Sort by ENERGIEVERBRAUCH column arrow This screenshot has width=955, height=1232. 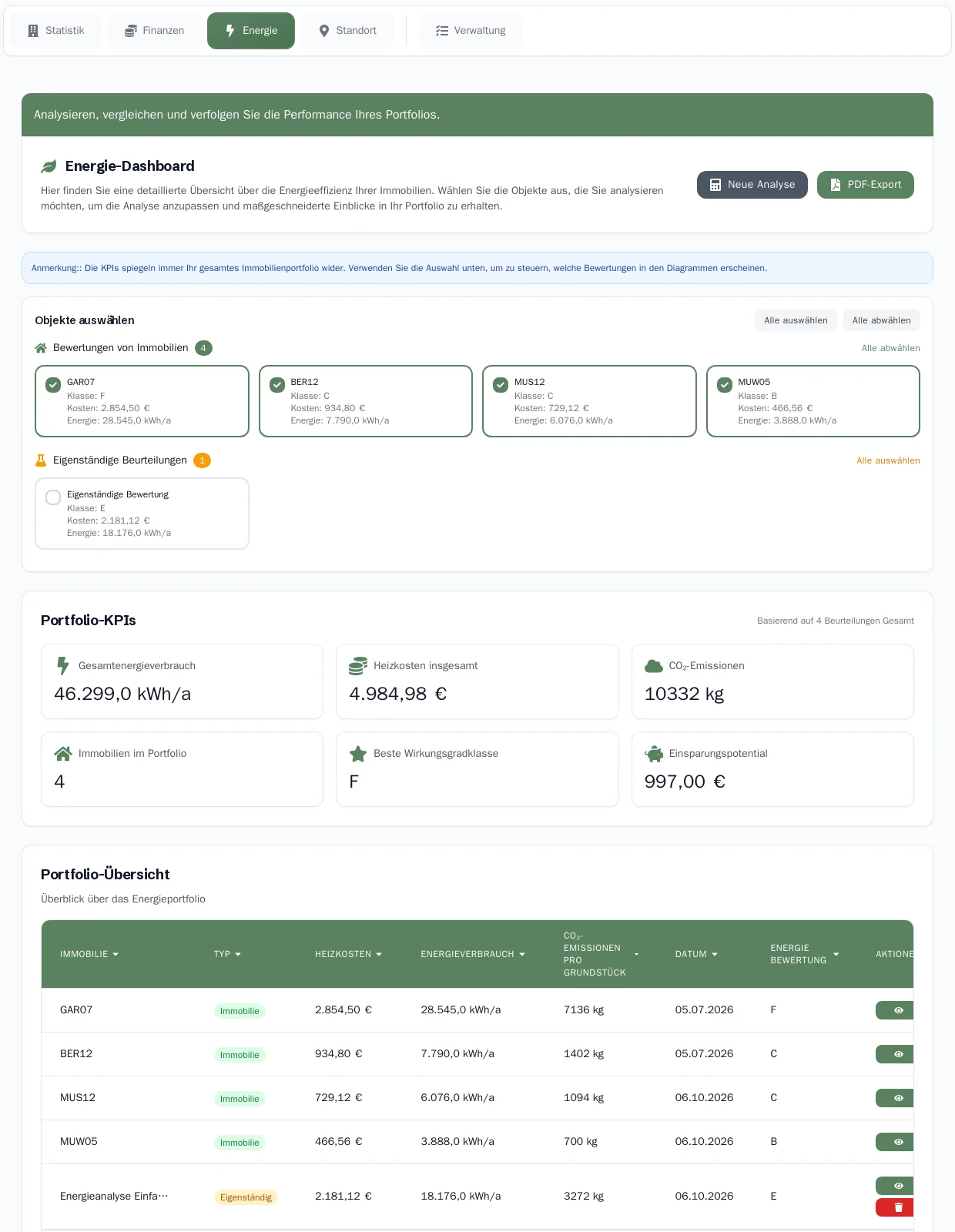(522, 955)
